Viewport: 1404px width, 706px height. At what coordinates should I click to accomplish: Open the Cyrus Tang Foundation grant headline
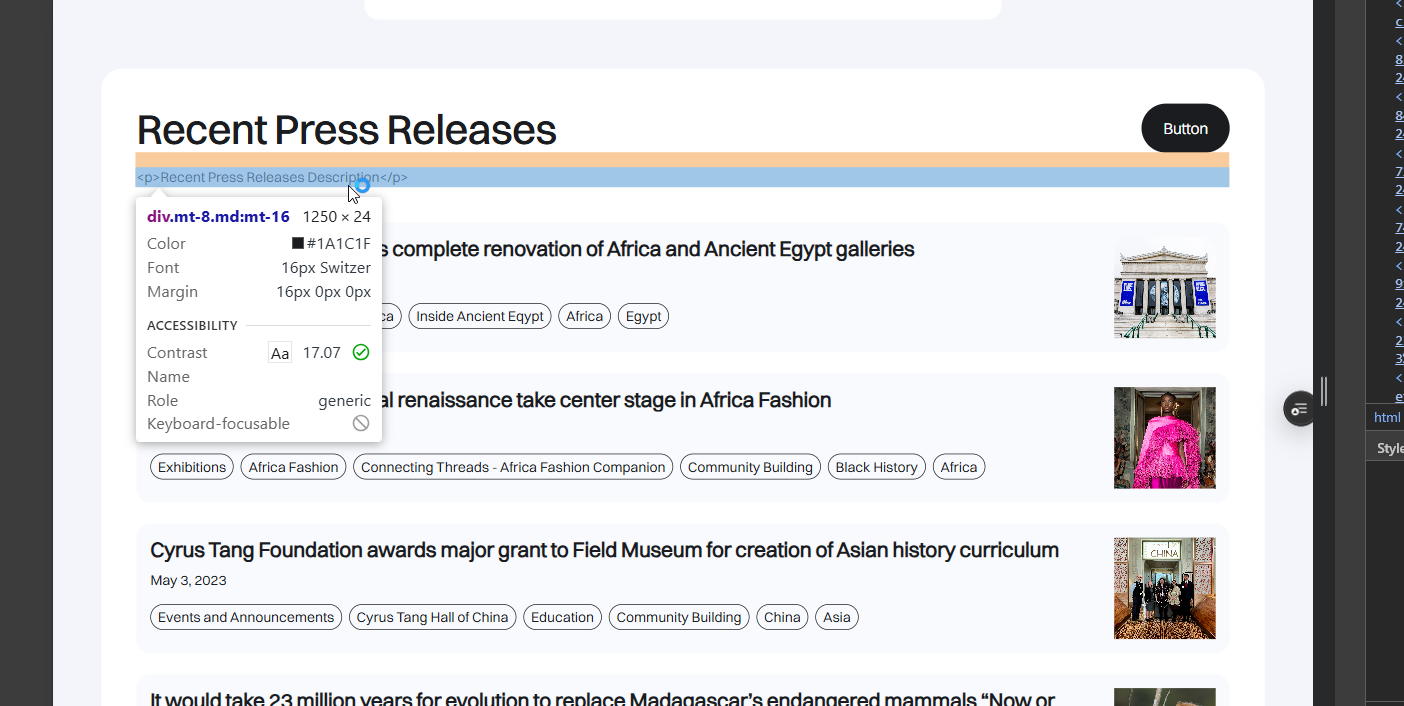[604, 550]
